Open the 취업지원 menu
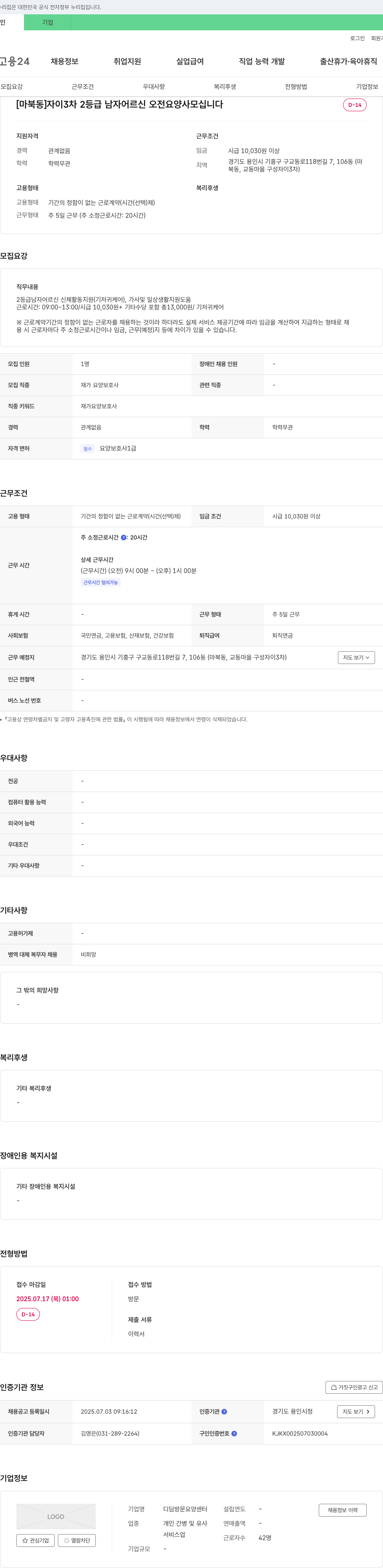This screenshot has height=1568, width=383. 127,61
